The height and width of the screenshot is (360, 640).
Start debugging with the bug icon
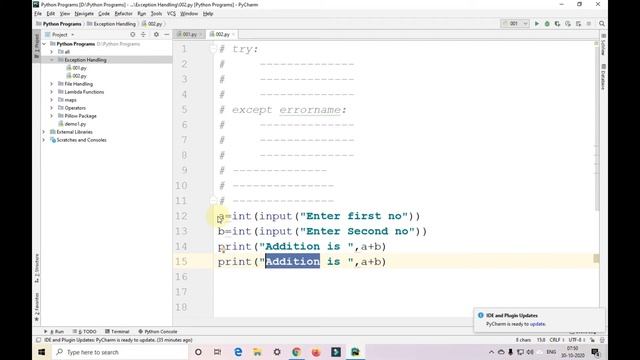[547, 24]
